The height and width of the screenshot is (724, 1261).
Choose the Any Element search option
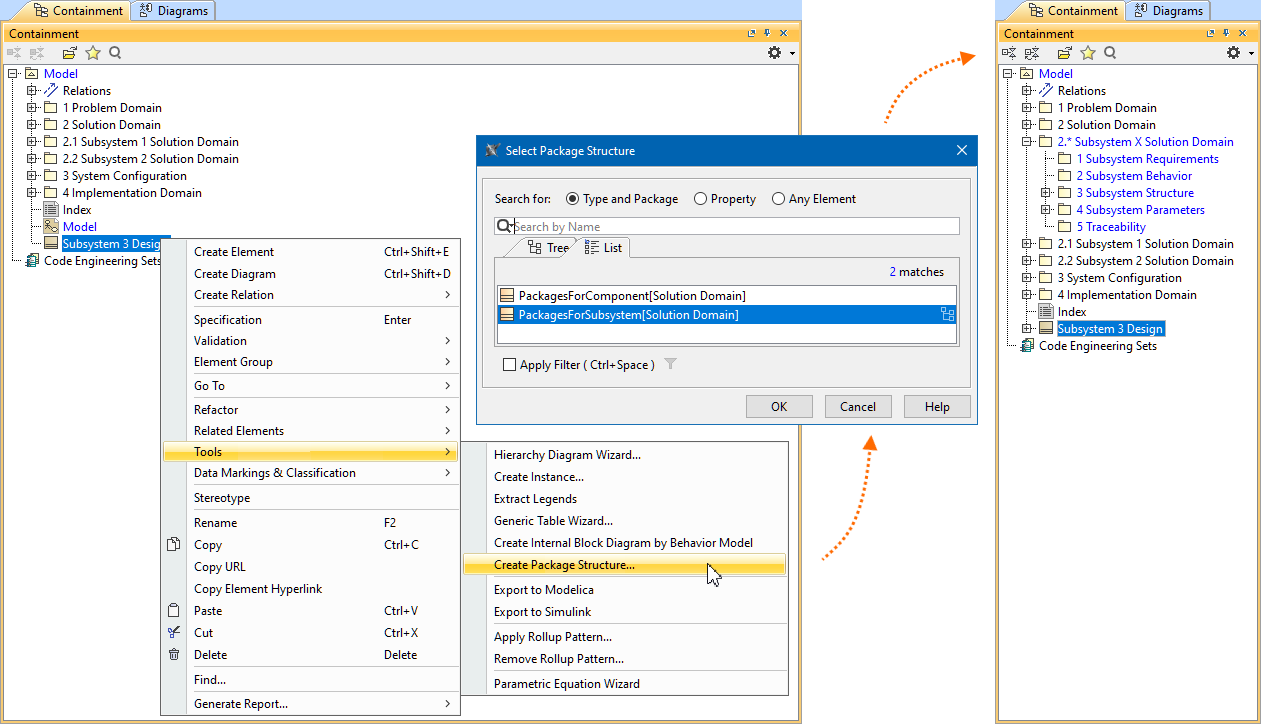pos(778,199)
